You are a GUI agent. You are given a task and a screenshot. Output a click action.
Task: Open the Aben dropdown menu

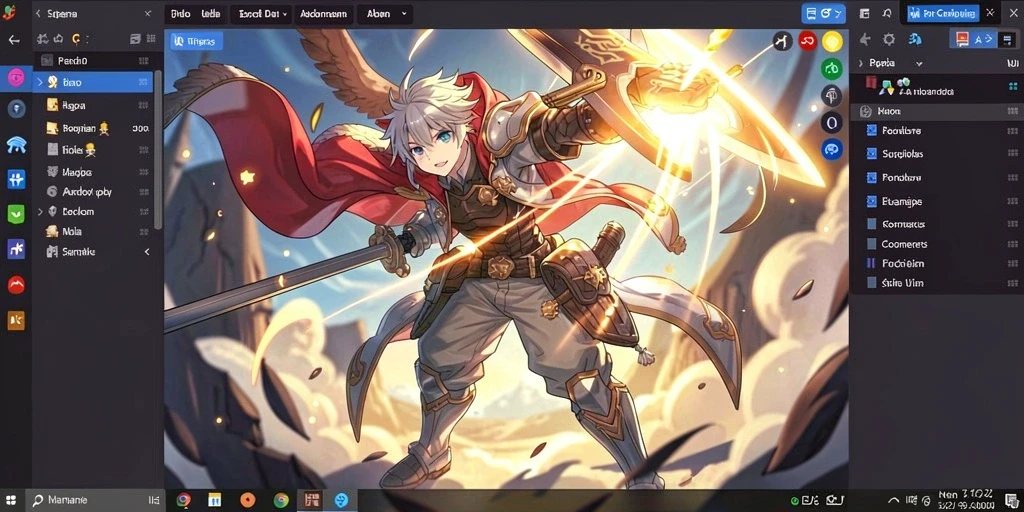coord(386,13)
